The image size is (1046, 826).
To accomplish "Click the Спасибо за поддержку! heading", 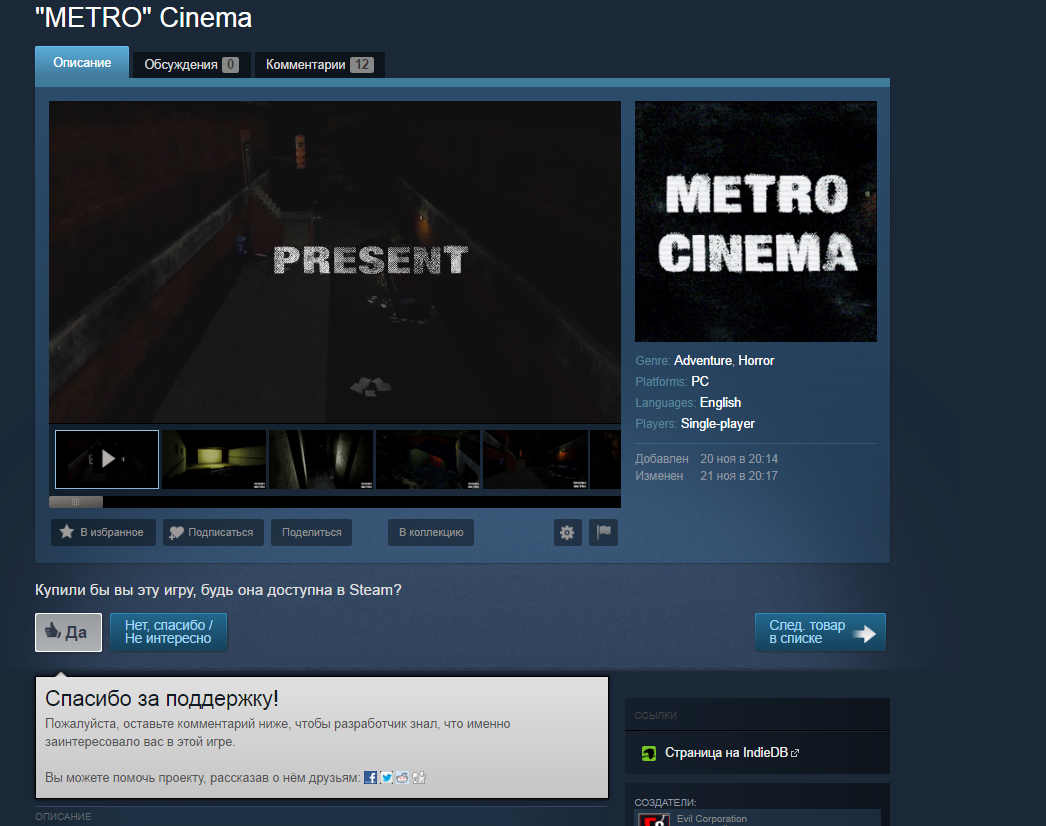I will pos(162,699).
